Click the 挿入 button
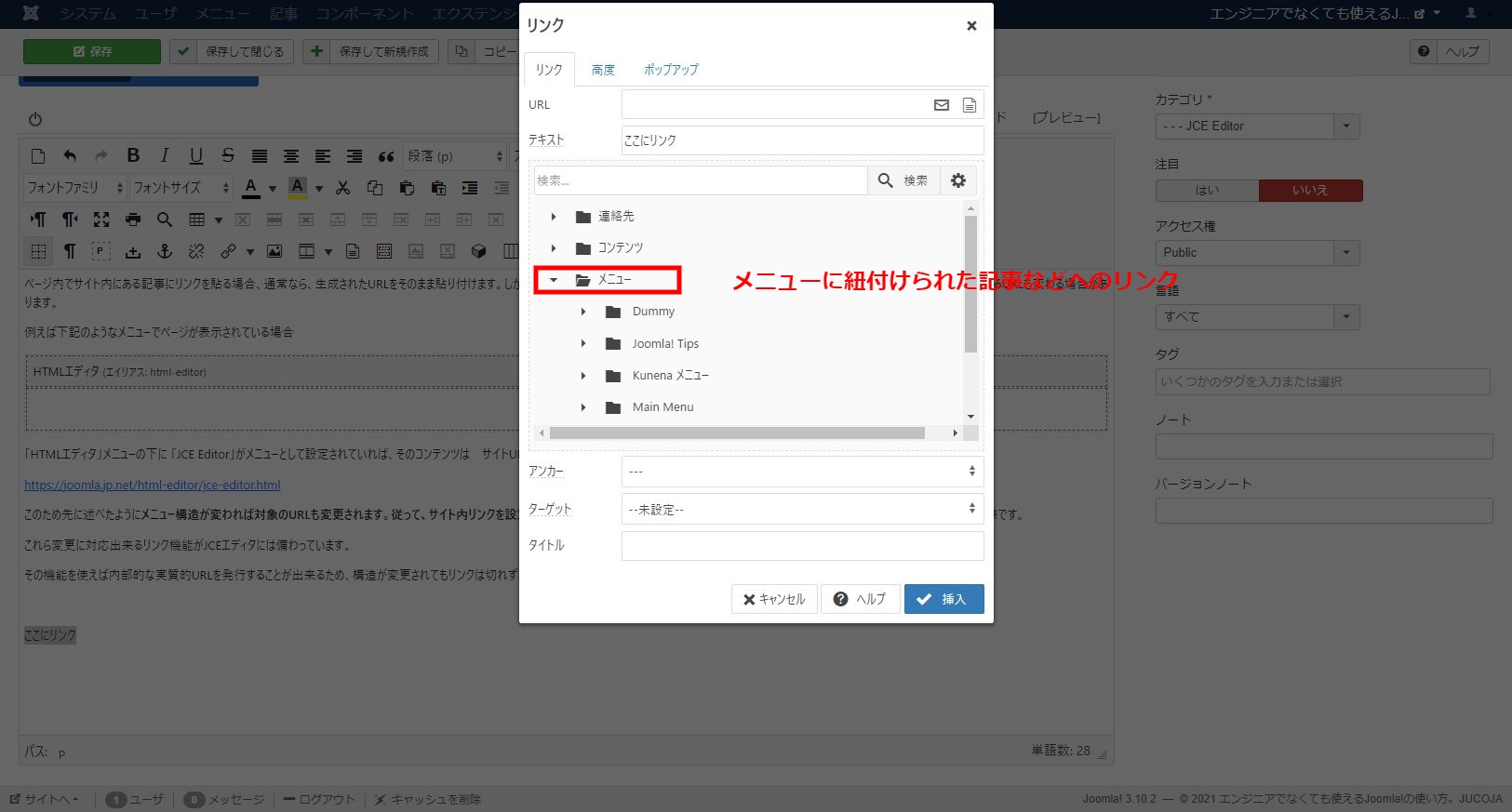The width and height of the screenshot is (1512, 812). pyautogui.click(x=943, y=599)
